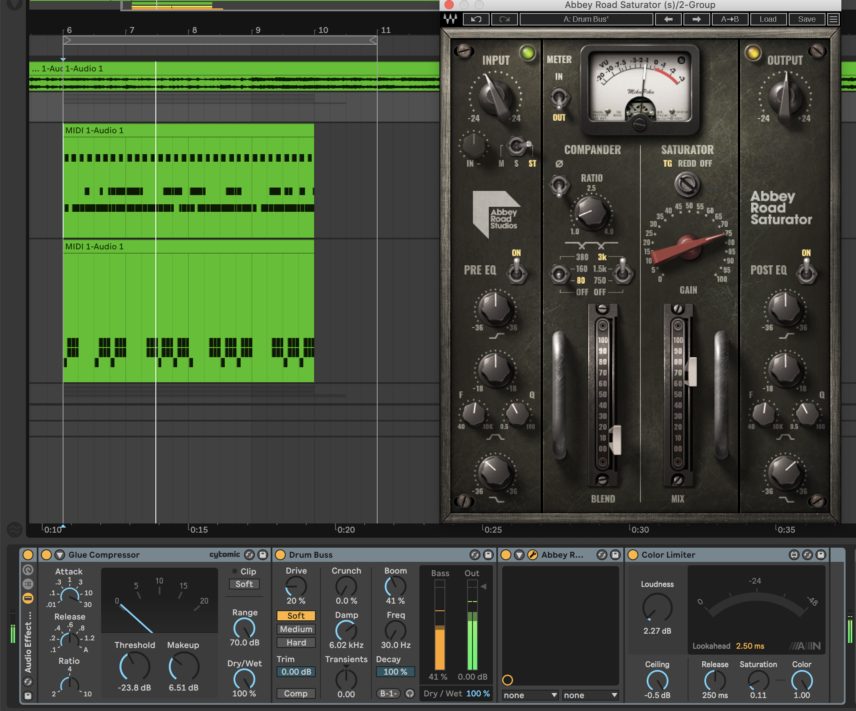The height and width of the screenshot is (711, 856).
Task: Toggle Glue Compressor Soft clip button
Action: click(x=244, y=584)
